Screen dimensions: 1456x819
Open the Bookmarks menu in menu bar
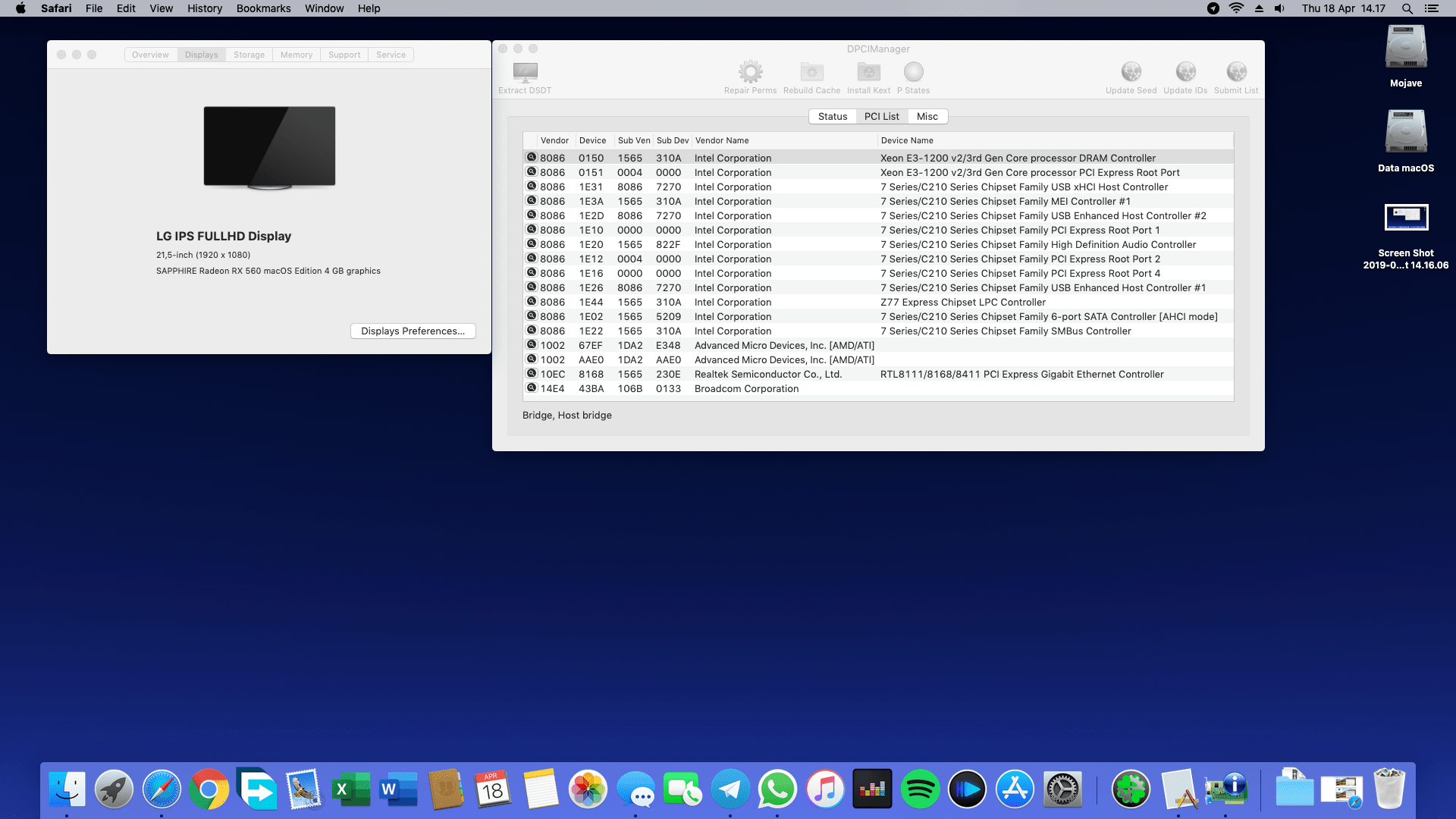click(263, 8)
